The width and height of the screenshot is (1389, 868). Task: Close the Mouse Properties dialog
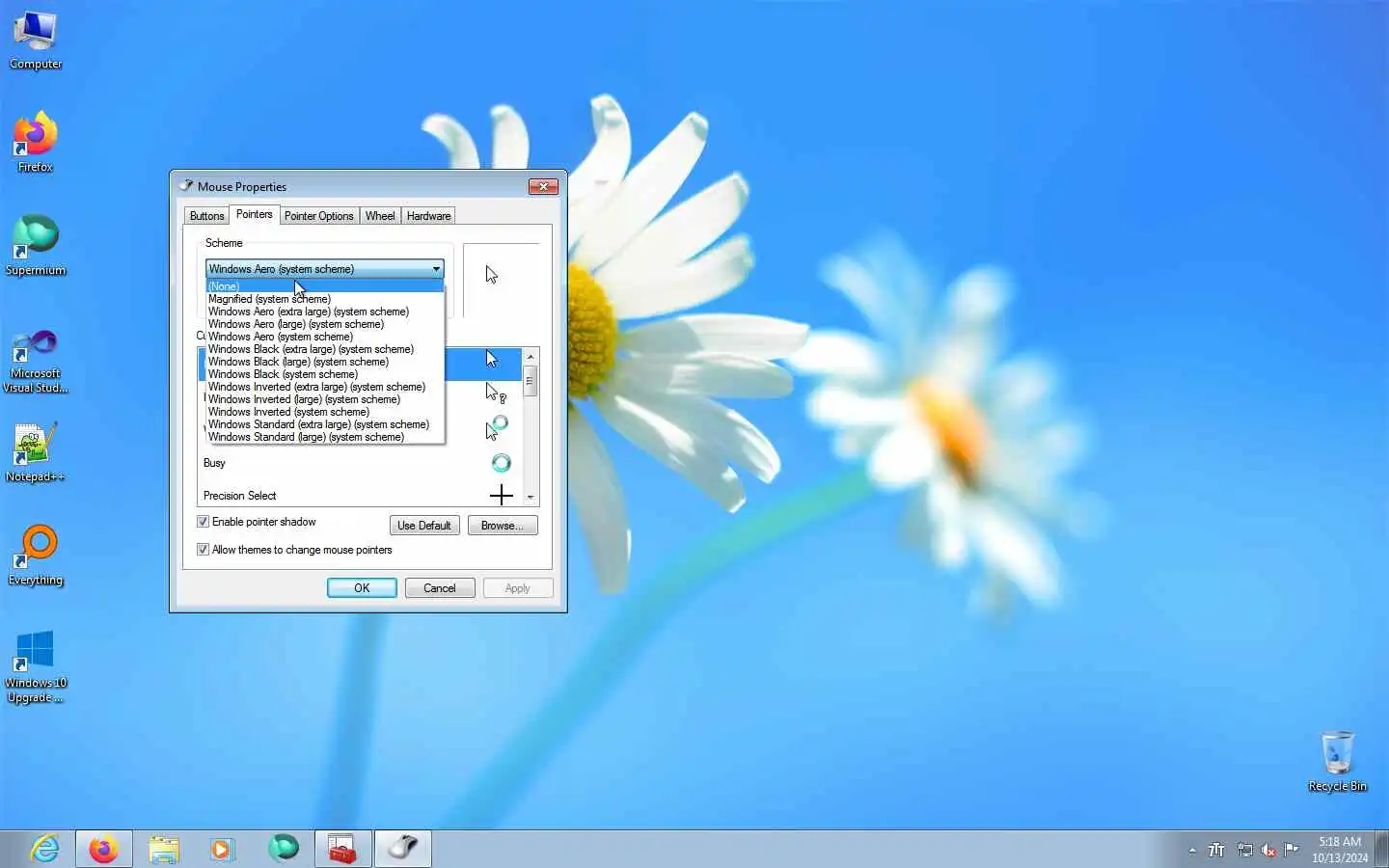coord(543,186)
